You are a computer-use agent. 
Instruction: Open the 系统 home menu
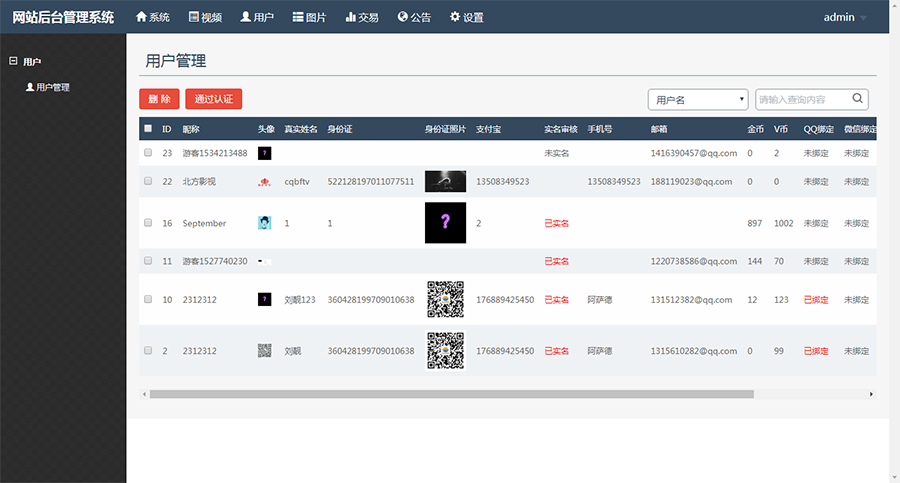(153, 17)
